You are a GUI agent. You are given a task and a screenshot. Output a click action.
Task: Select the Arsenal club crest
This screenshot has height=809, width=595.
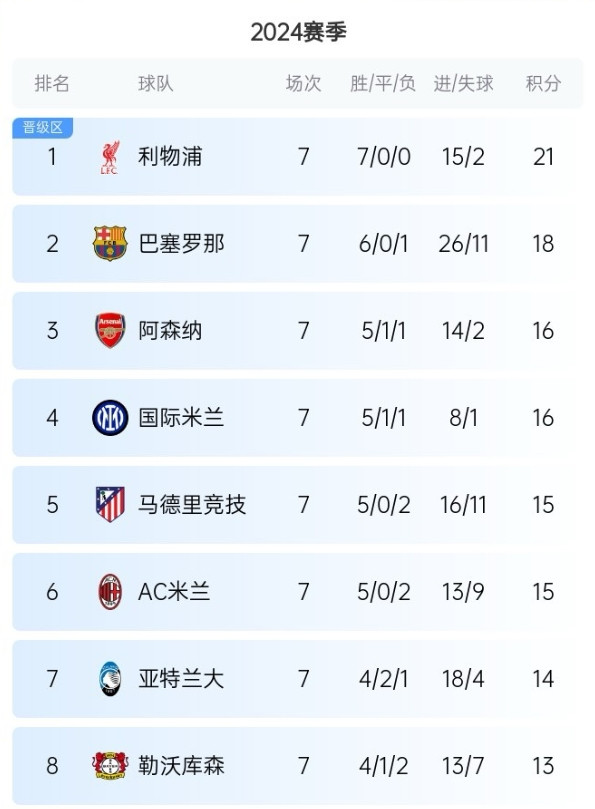[110, 330]
